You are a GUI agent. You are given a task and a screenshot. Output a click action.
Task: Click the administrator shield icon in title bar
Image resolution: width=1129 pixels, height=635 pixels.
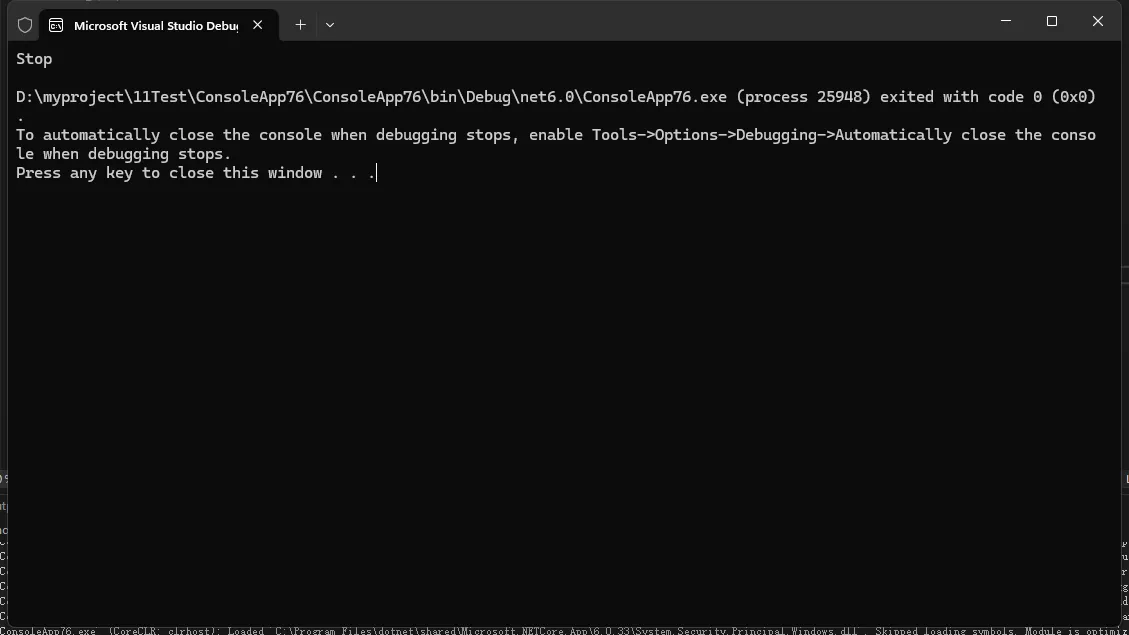[x=25, y=25]
